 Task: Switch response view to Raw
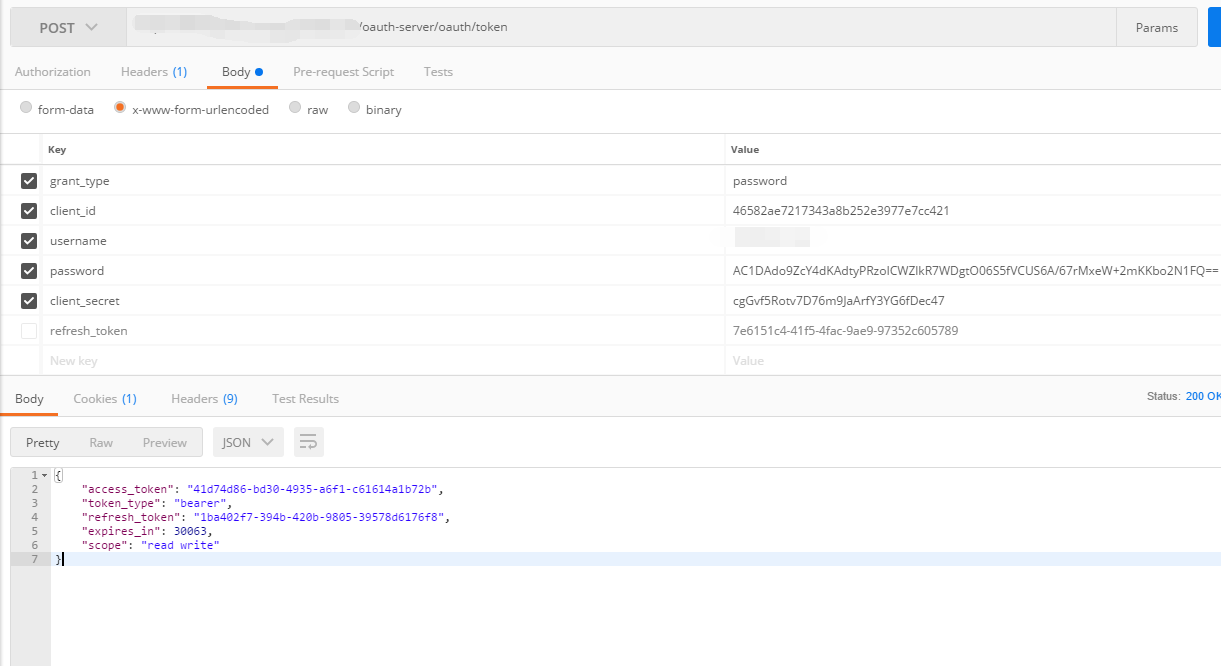pyautogui.click(x=101, y=442)
